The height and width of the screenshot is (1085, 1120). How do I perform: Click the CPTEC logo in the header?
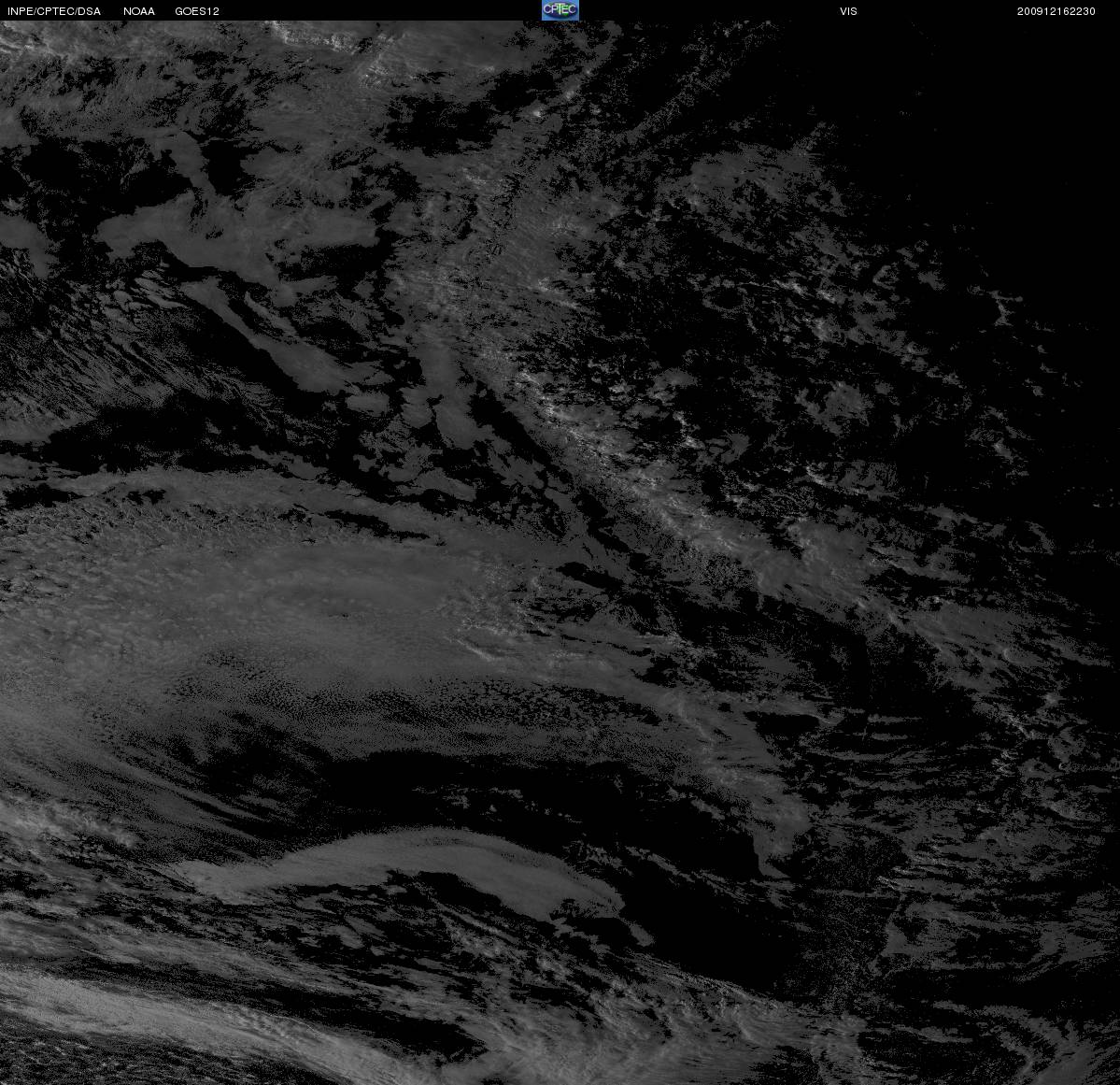pos(560,10)
